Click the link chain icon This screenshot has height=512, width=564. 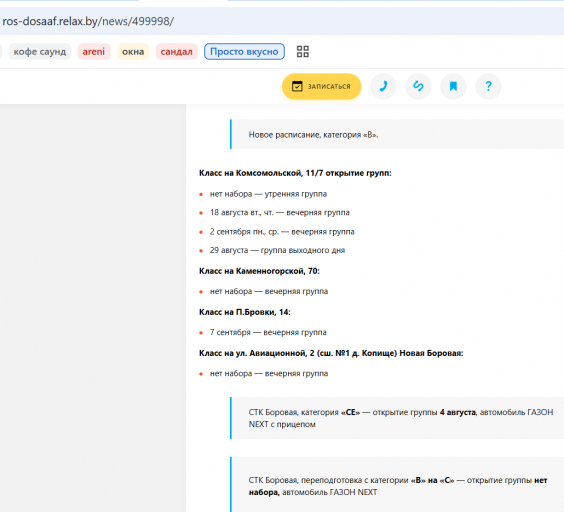(x=418, y=86)
